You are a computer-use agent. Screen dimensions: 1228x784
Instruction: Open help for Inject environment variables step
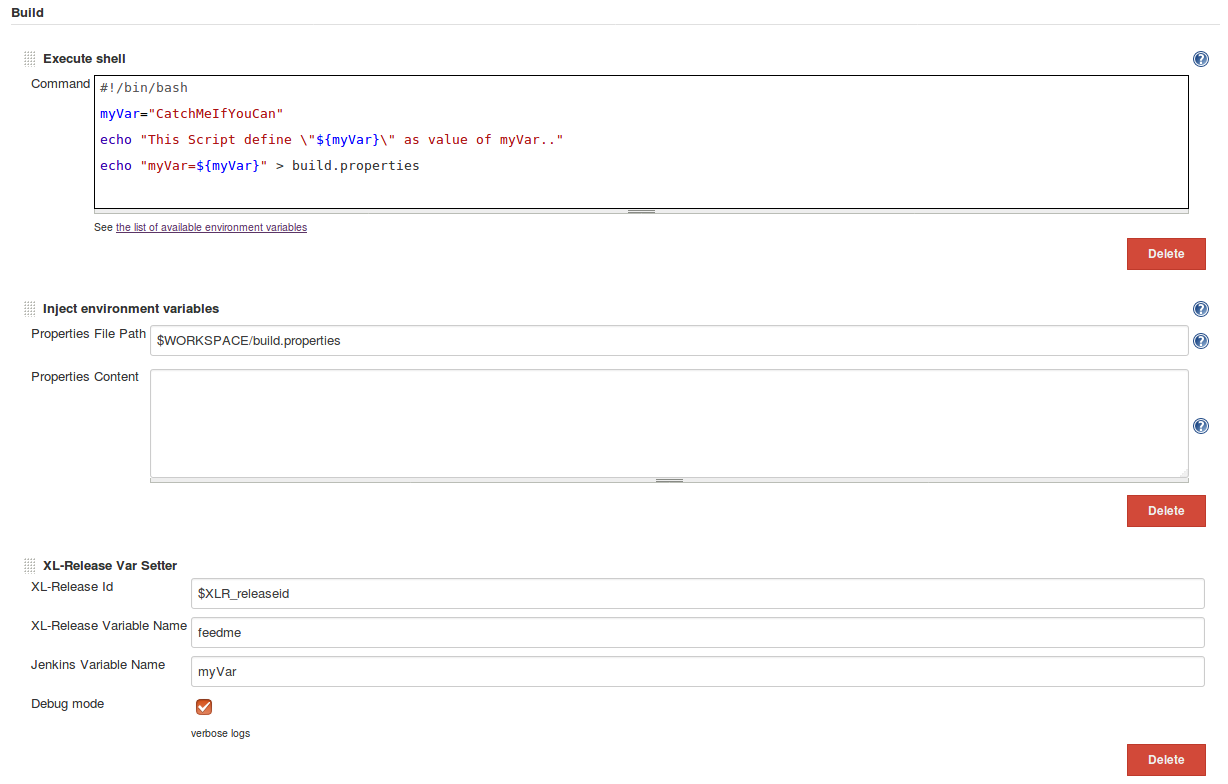(1201, 309)
